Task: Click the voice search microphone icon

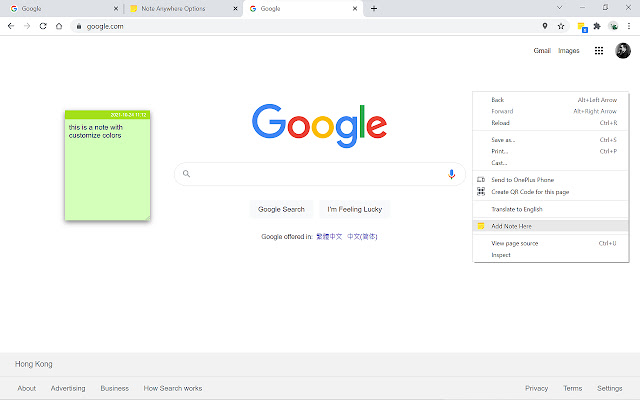Action: click(x=451, y=174)
